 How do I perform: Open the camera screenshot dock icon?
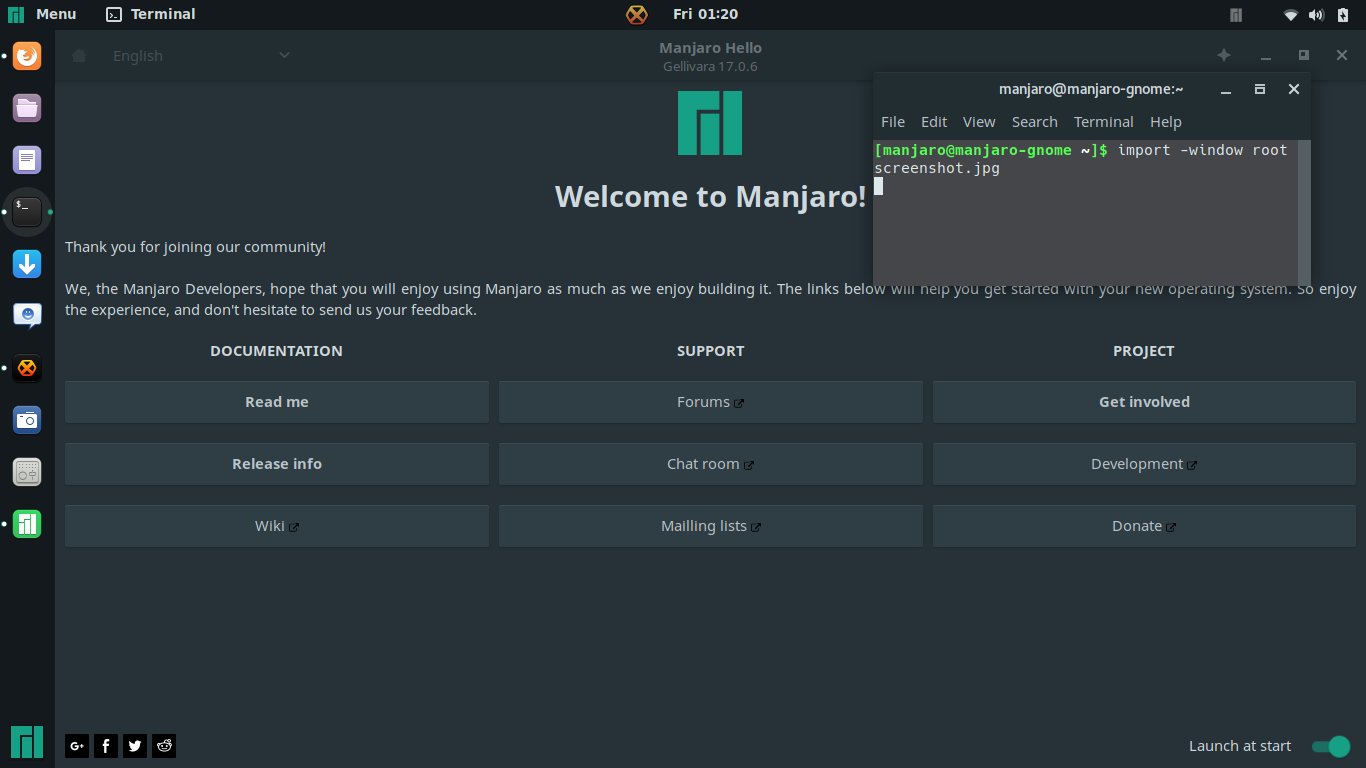[x=27, y=420]
